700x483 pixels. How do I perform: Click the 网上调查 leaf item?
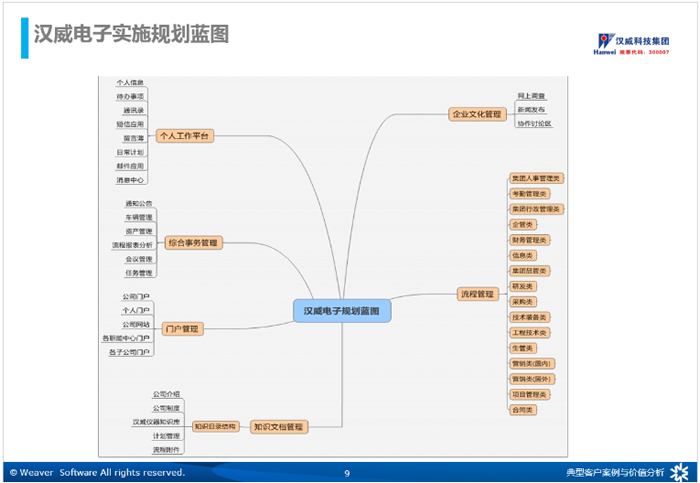click(531, 96)
